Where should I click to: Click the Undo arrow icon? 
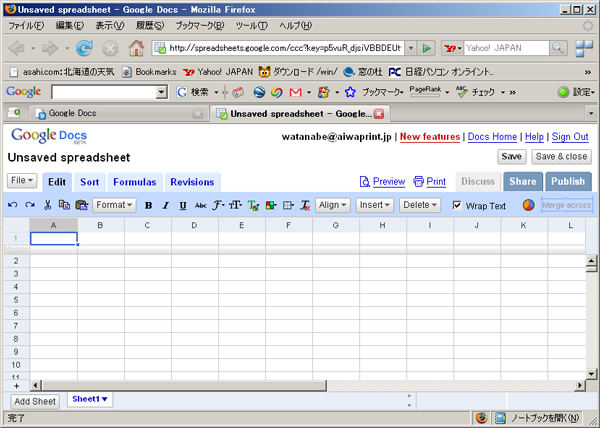tap(13, 205)
